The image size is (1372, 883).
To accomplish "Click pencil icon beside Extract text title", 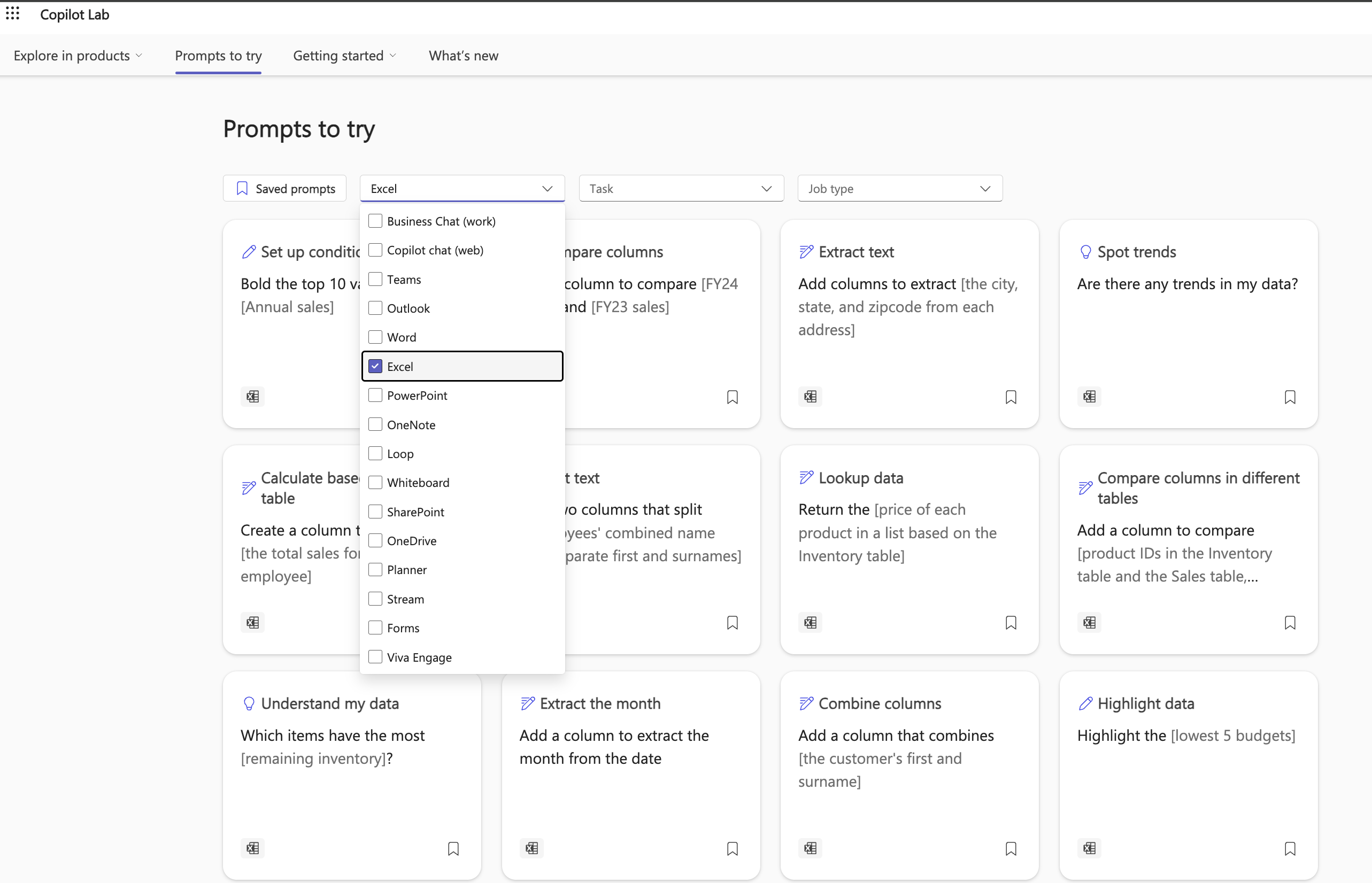I will [806, 252].
